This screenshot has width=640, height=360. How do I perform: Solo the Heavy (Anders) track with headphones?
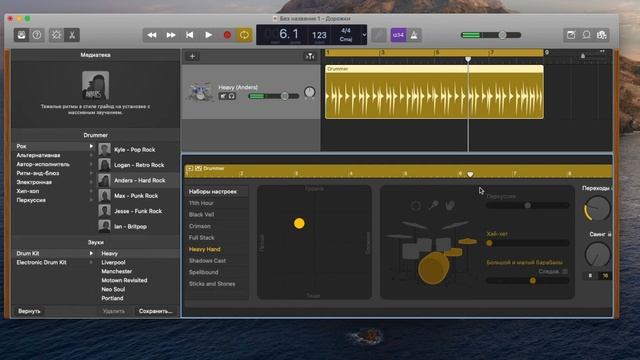tap(232, 96)
